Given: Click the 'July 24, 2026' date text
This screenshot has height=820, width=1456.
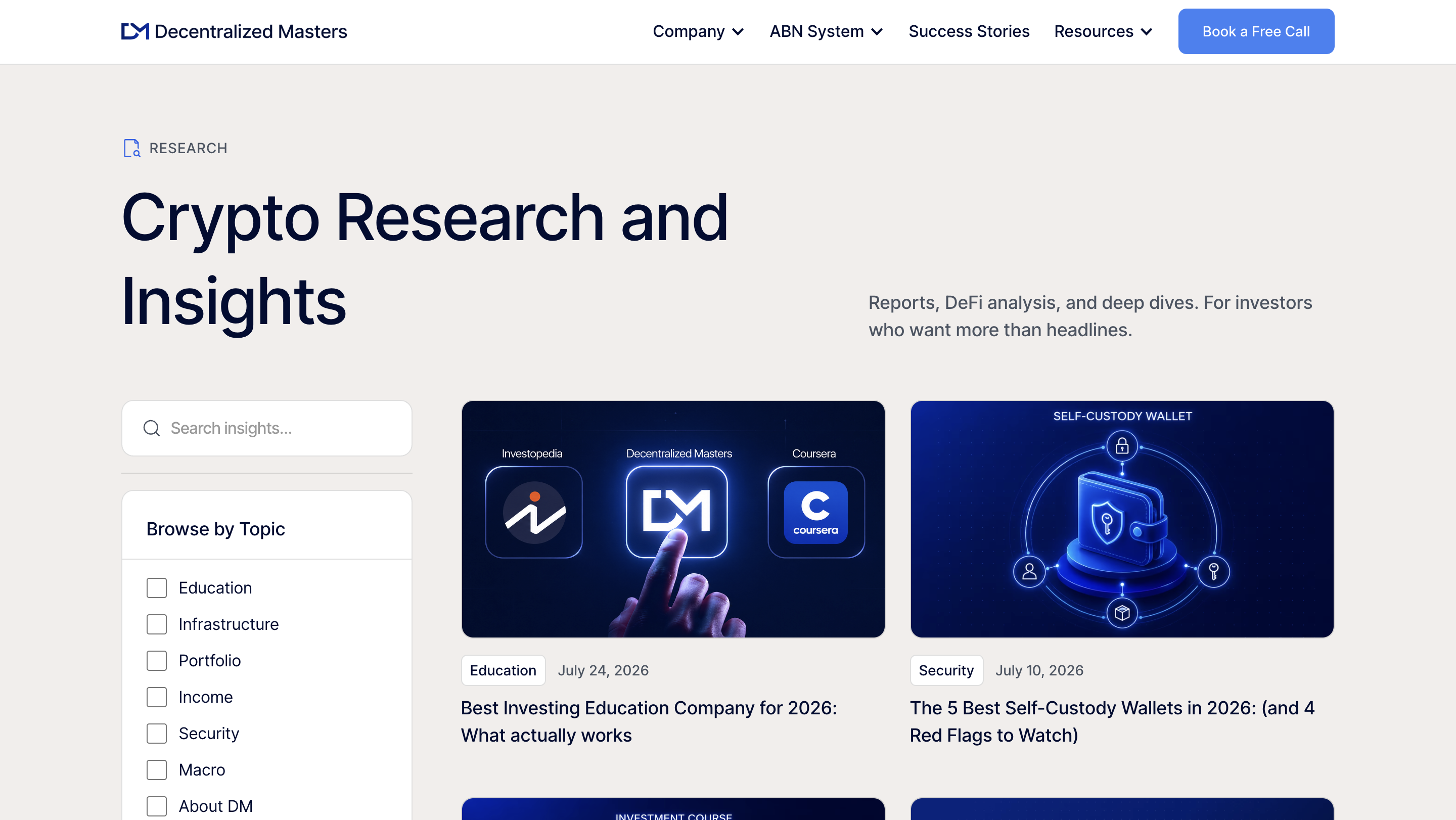Looking at the screenshot, I should (603, 670).
